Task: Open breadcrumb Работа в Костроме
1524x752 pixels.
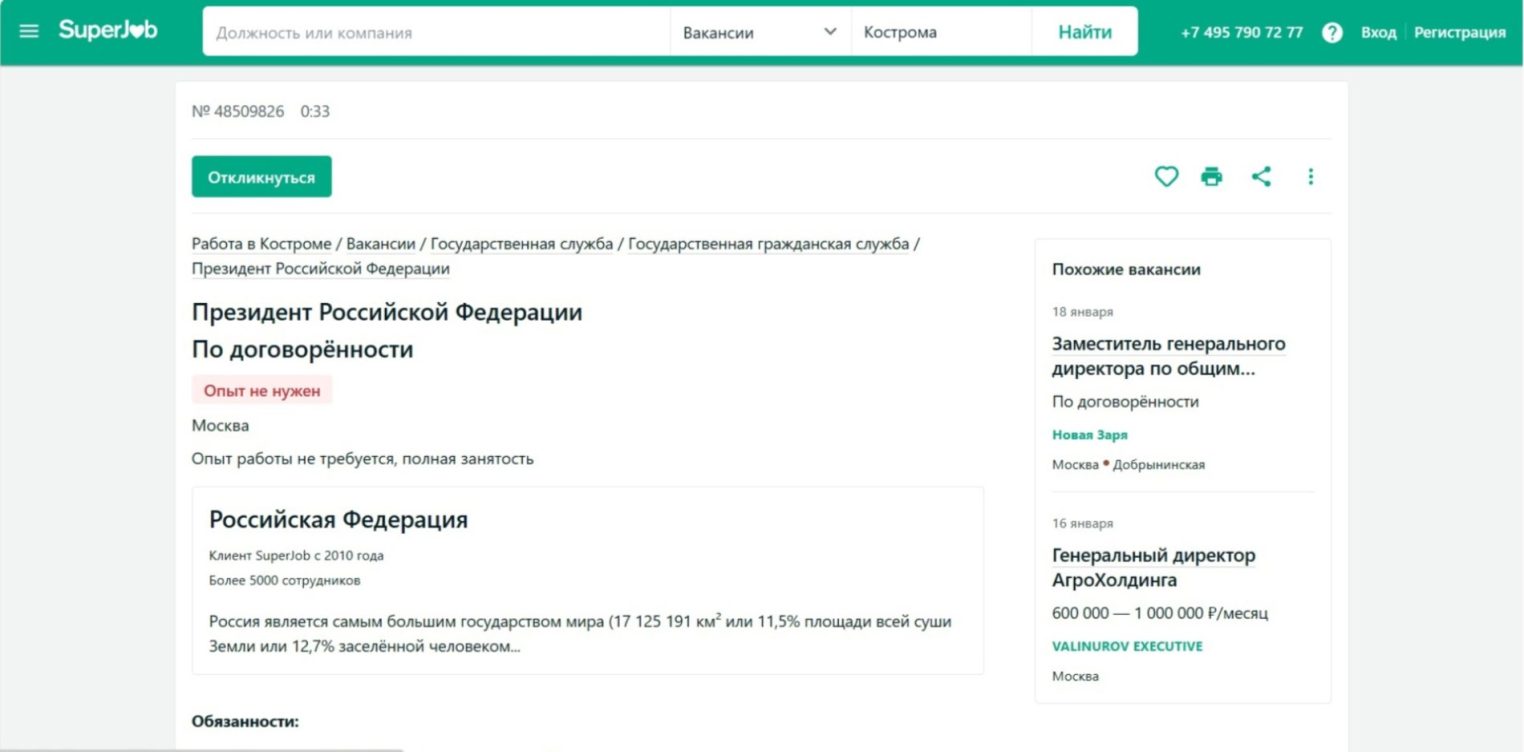Action: pos(261,244)
